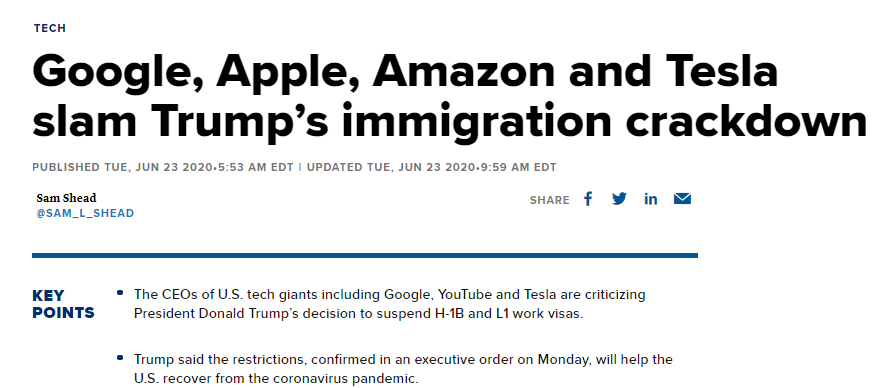The height and width of the screenshot is (388, 883).
Task: Click the headline's first line with Google, Apple
Action: (x=405, y=72)
